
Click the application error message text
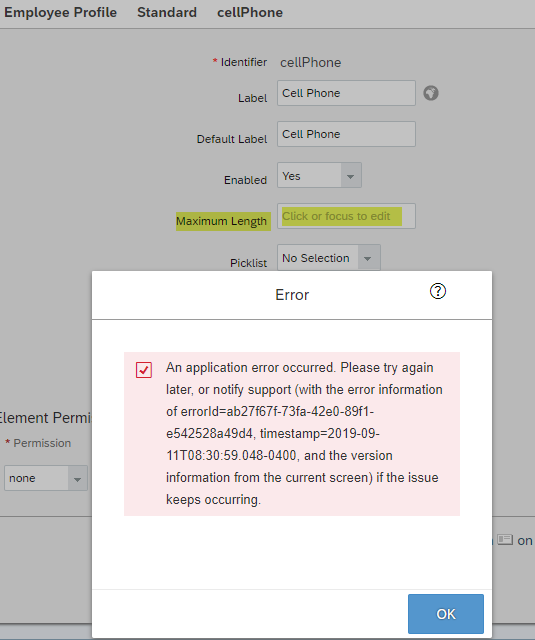[304, 433]
